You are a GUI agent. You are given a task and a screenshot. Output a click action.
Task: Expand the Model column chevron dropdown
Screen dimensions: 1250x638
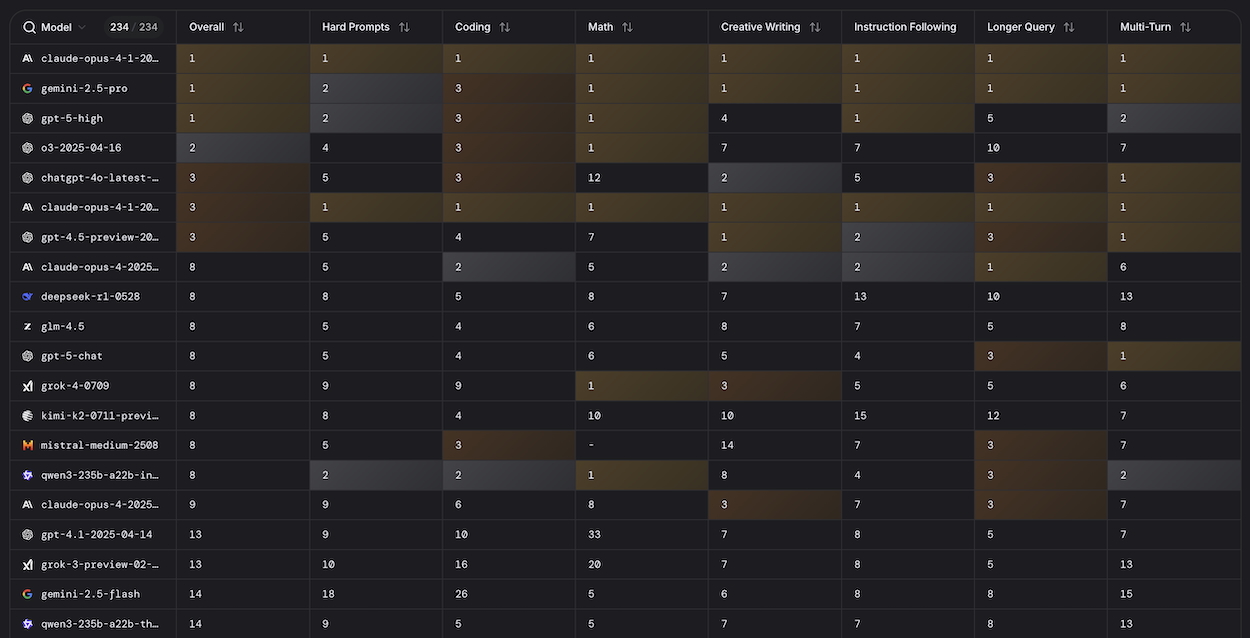(x=82, y=28)
